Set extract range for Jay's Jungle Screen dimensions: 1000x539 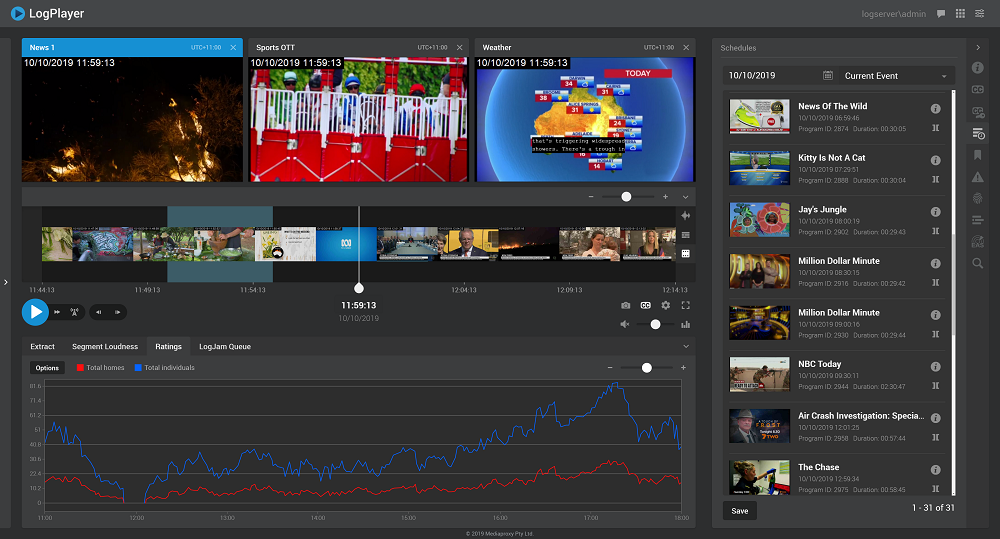936,231
